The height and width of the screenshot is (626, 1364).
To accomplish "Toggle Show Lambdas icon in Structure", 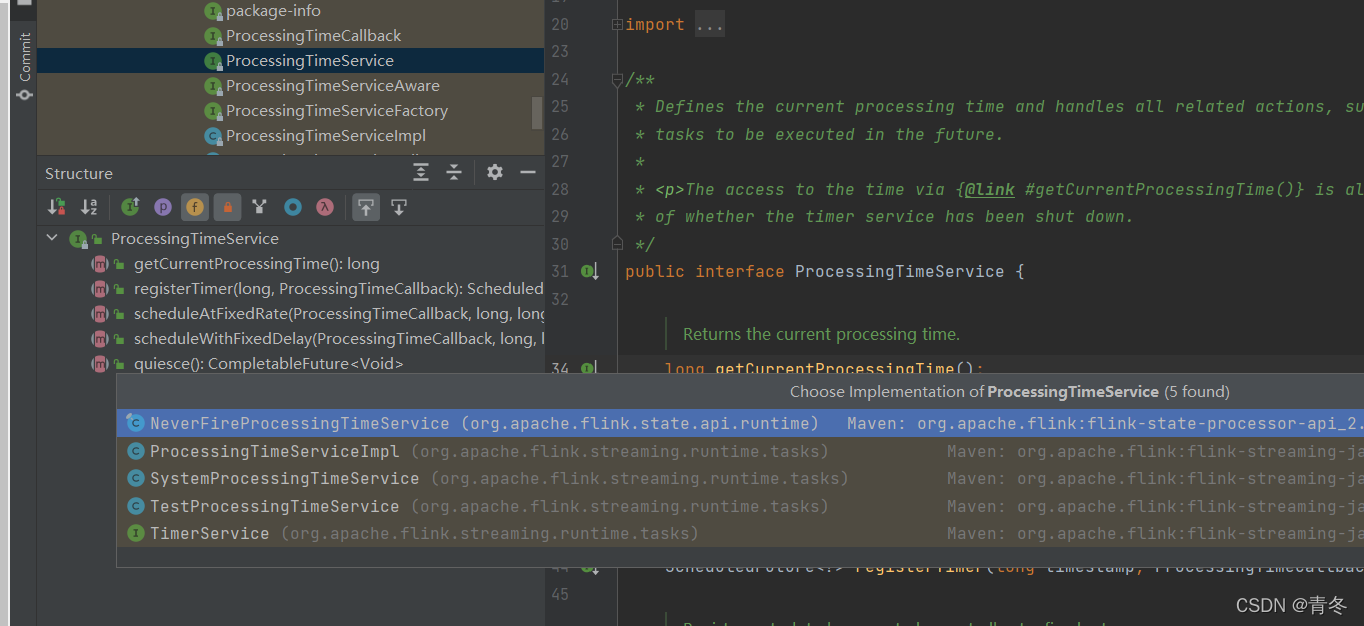I will click(x=324, y=207).
